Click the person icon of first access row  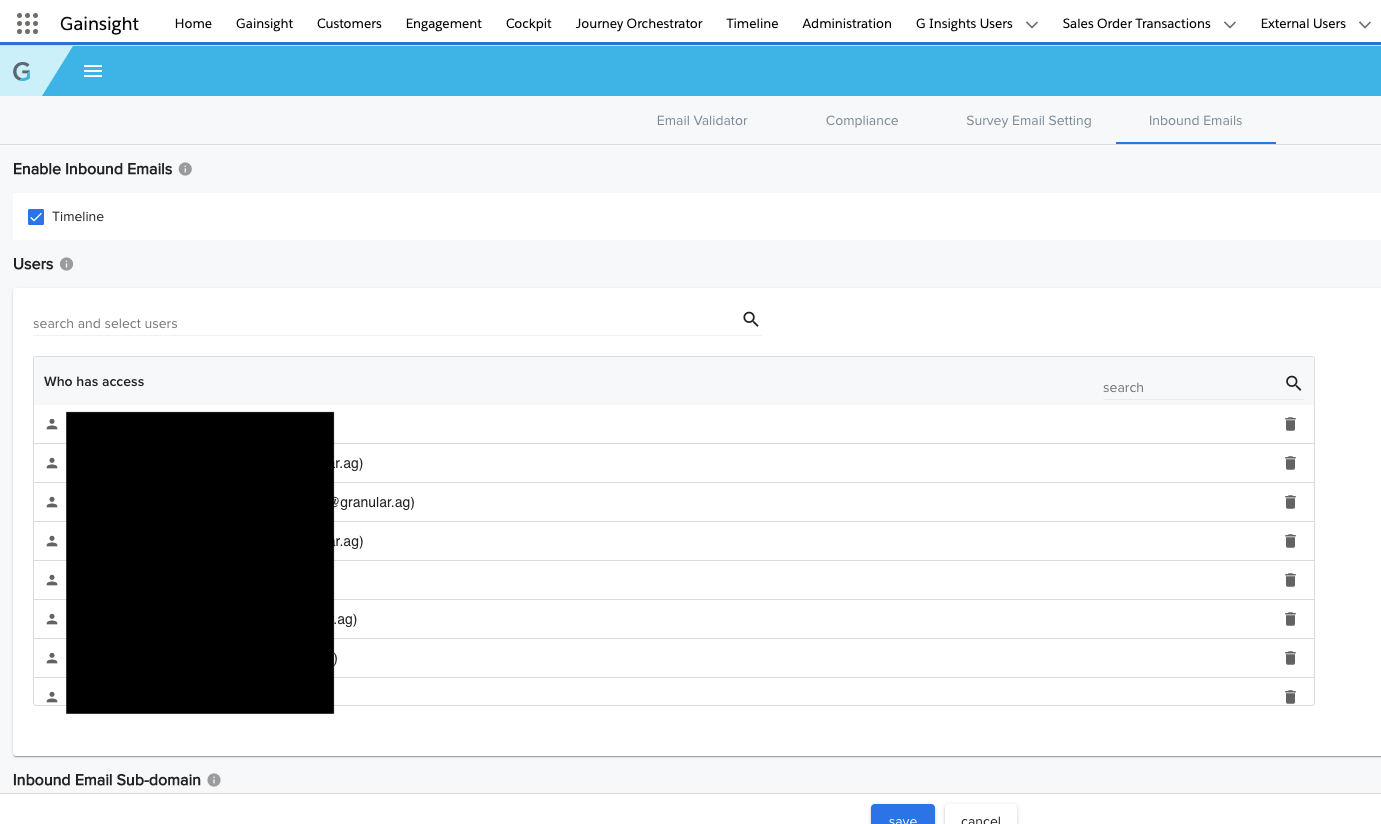52,424
